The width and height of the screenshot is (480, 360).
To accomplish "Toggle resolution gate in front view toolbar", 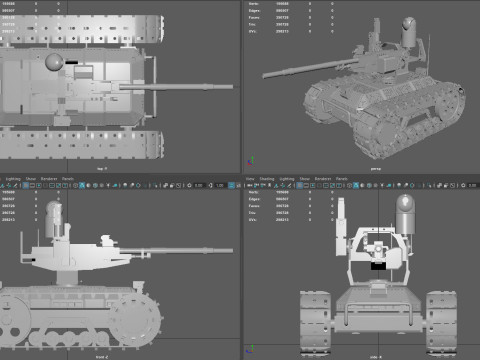I will click(39, 185).
